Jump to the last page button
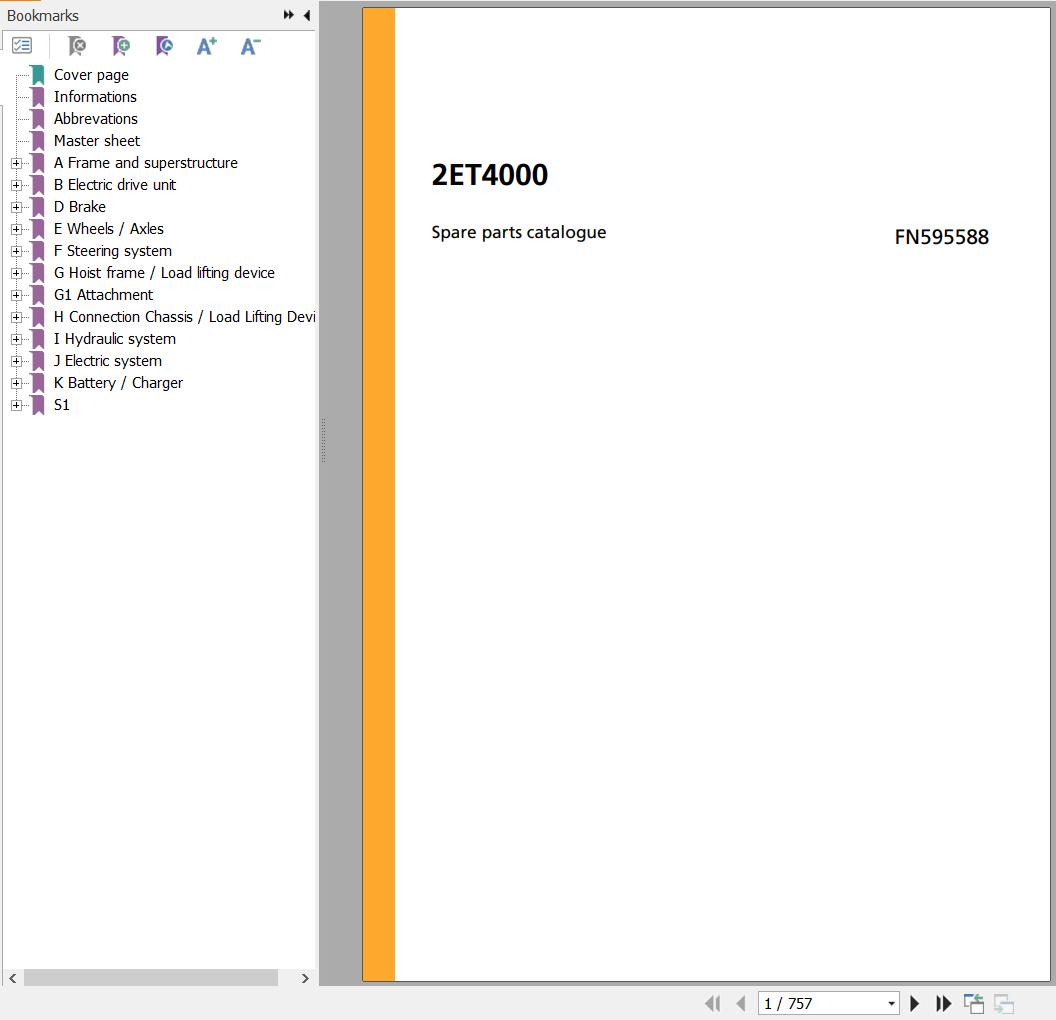Viewport: 1056px width, 1020px height. coord(944,1003)
